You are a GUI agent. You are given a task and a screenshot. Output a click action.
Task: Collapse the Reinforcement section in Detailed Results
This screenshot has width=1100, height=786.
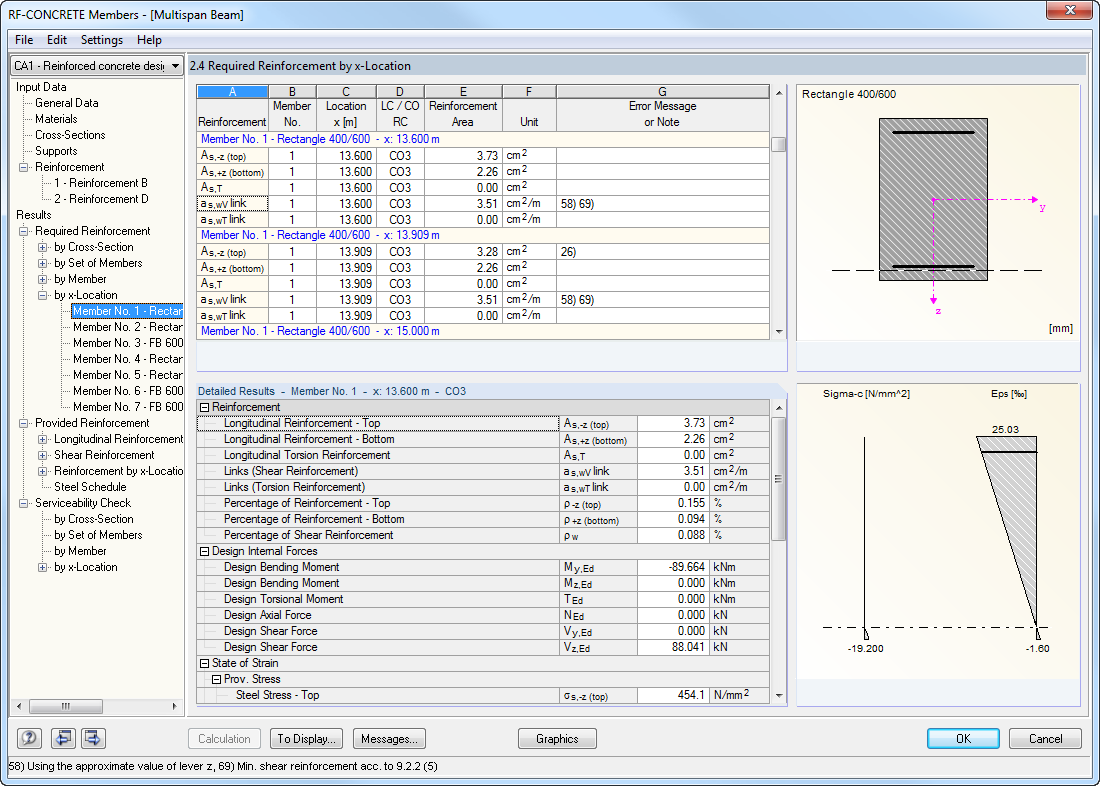pyautogui.click(x=205, y=407)
